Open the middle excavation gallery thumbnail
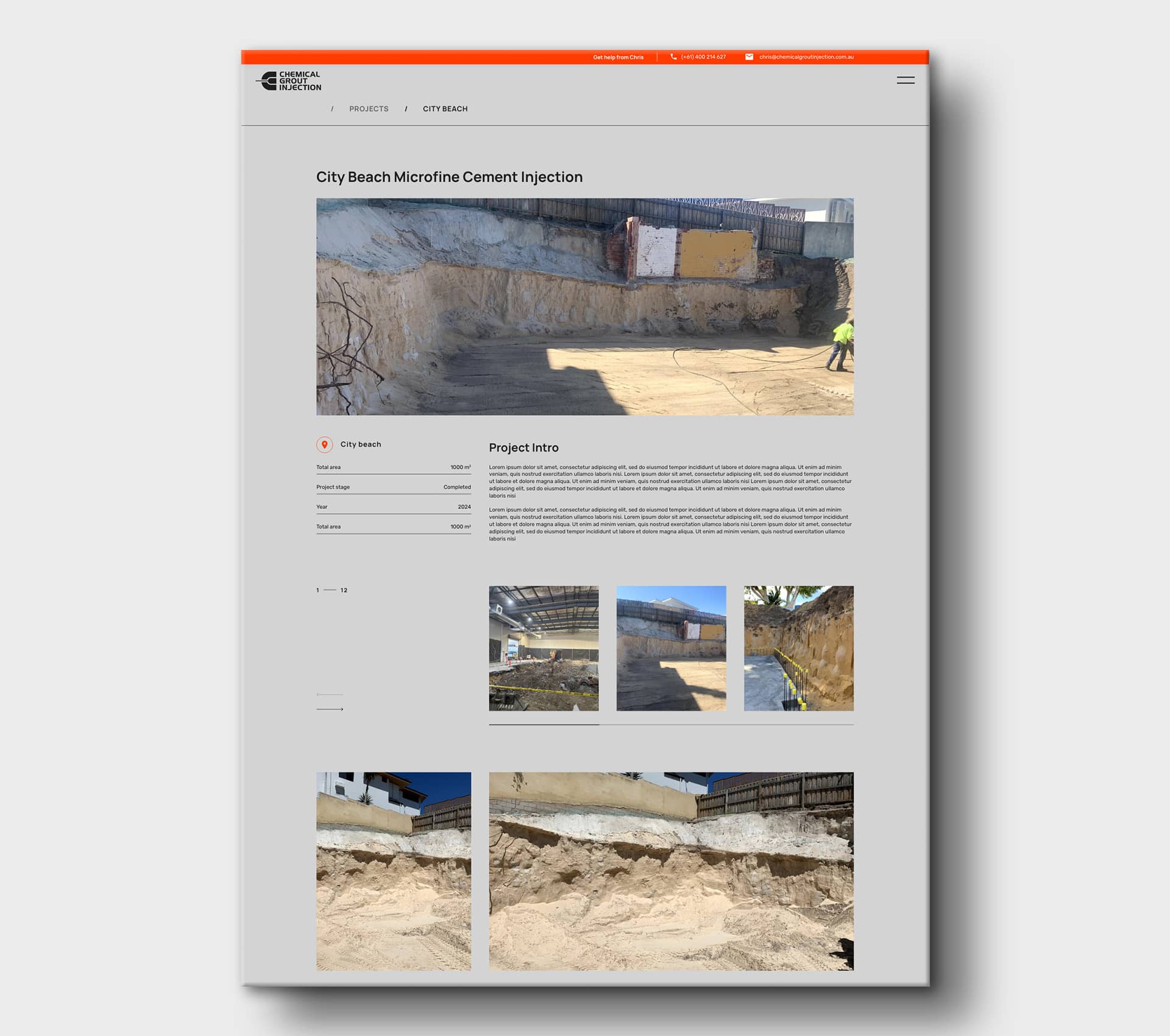The width and height of the screenshot is (1170, 1036). 671,648
